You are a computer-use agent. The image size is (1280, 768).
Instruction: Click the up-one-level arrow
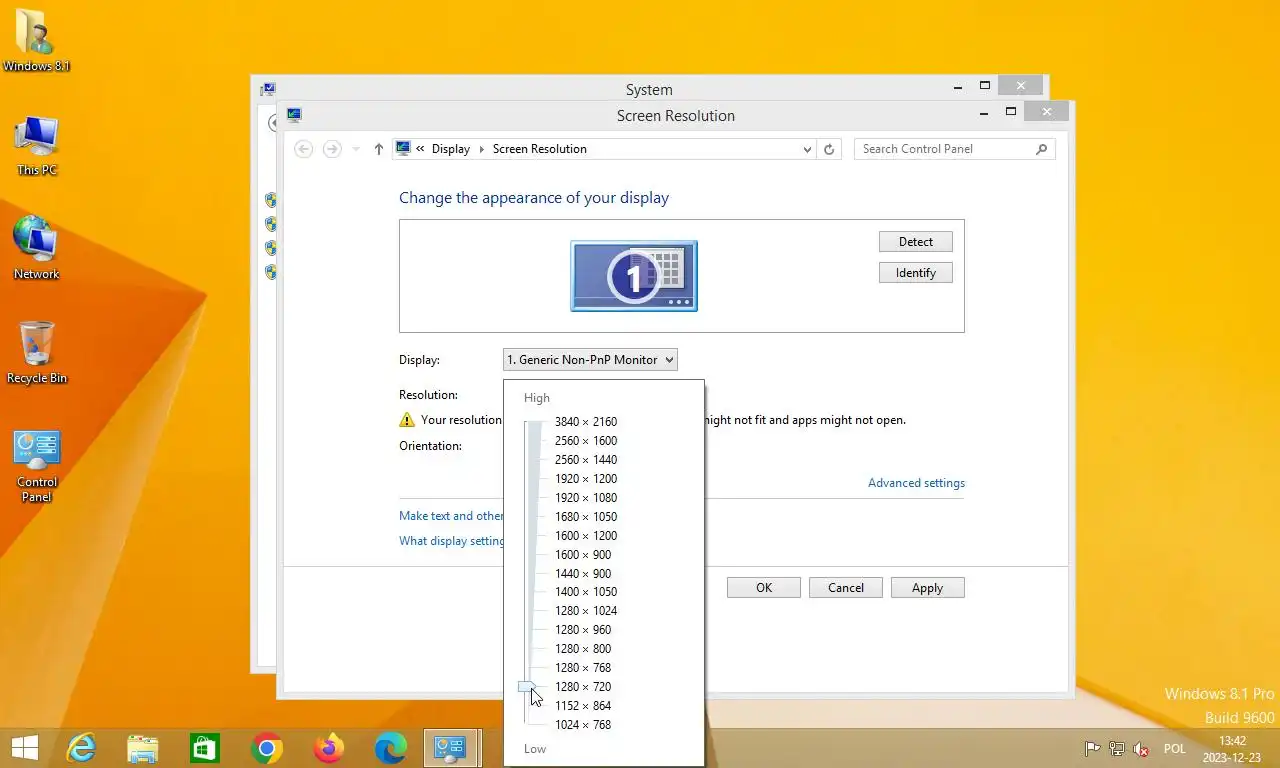(x=378, y=149)
